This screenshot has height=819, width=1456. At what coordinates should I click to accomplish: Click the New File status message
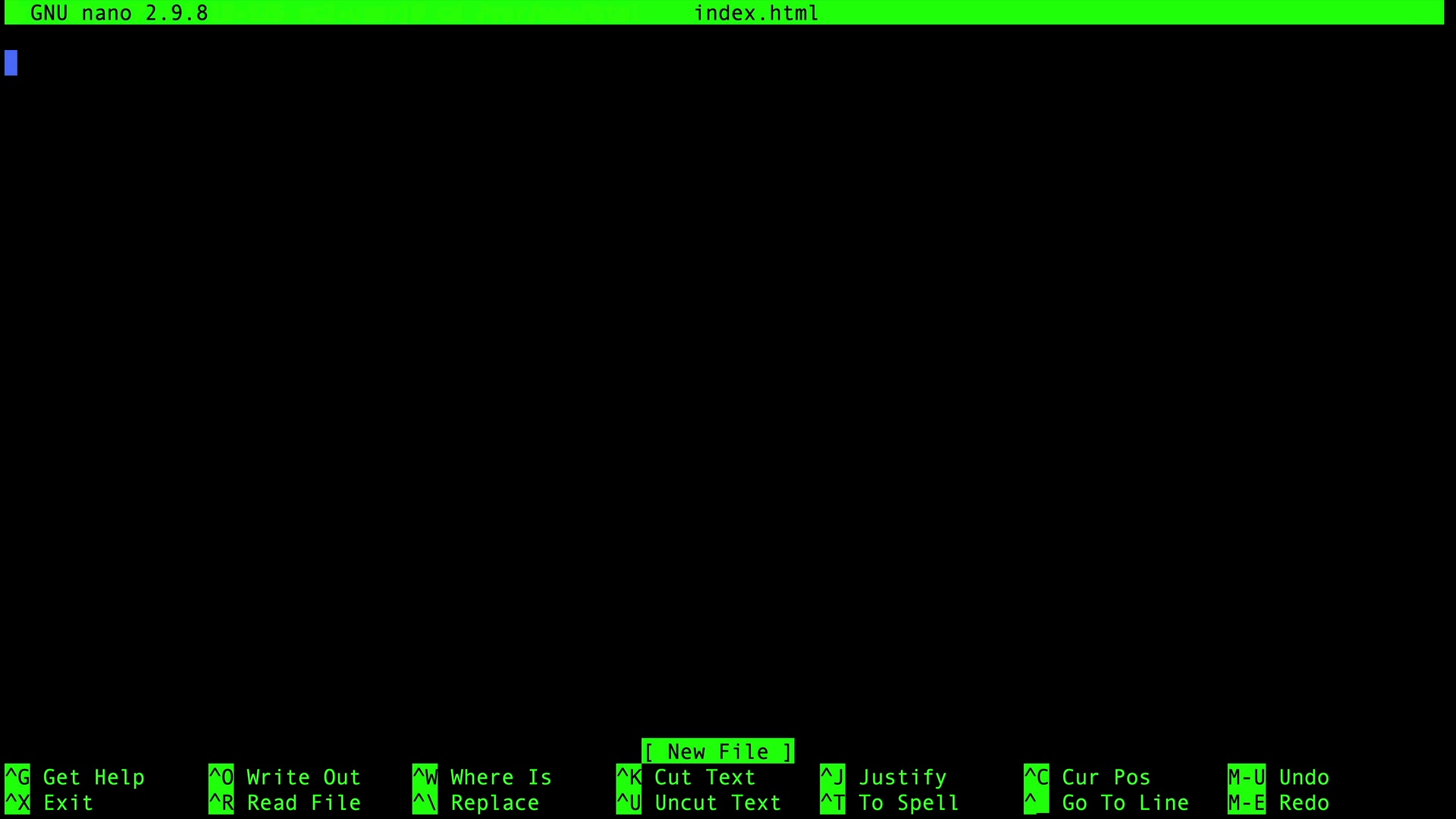717,752
